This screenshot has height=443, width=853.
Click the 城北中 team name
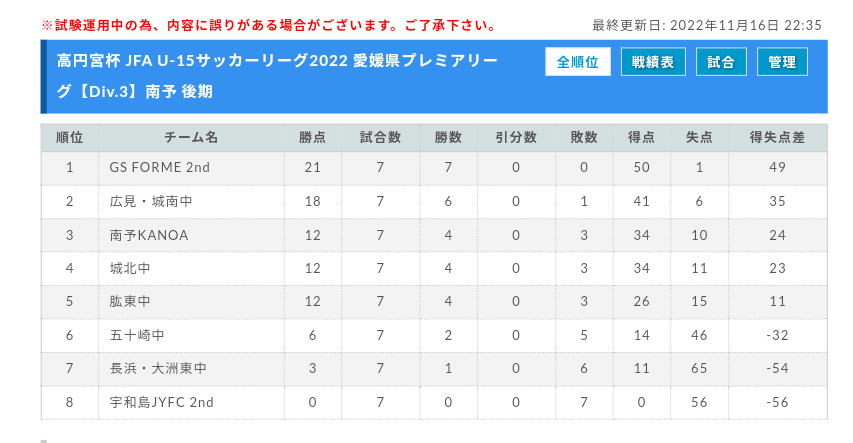(130, 268)
